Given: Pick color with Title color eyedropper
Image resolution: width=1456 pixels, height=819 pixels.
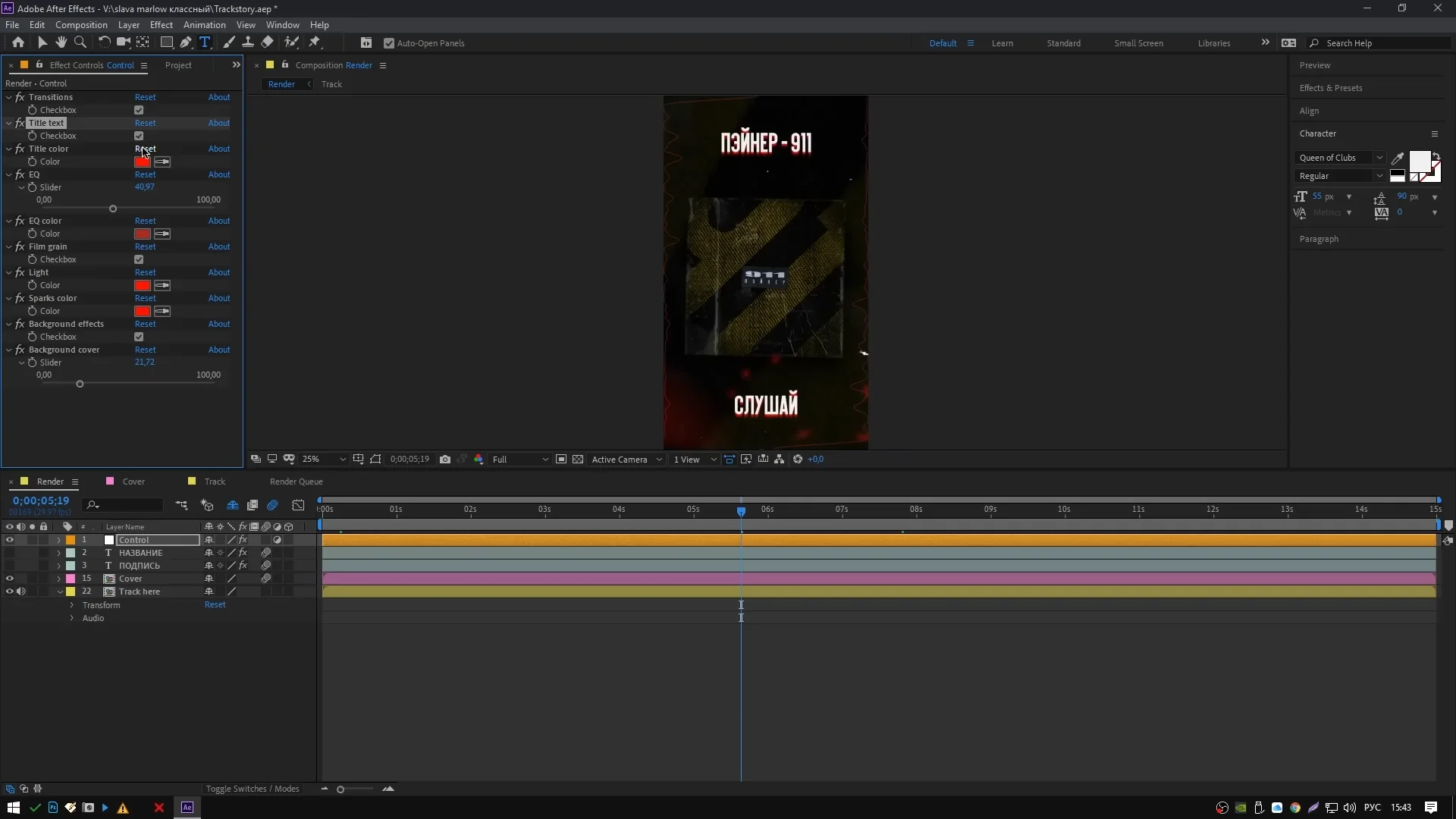Looking at the screenshot, I should point(162,162).
